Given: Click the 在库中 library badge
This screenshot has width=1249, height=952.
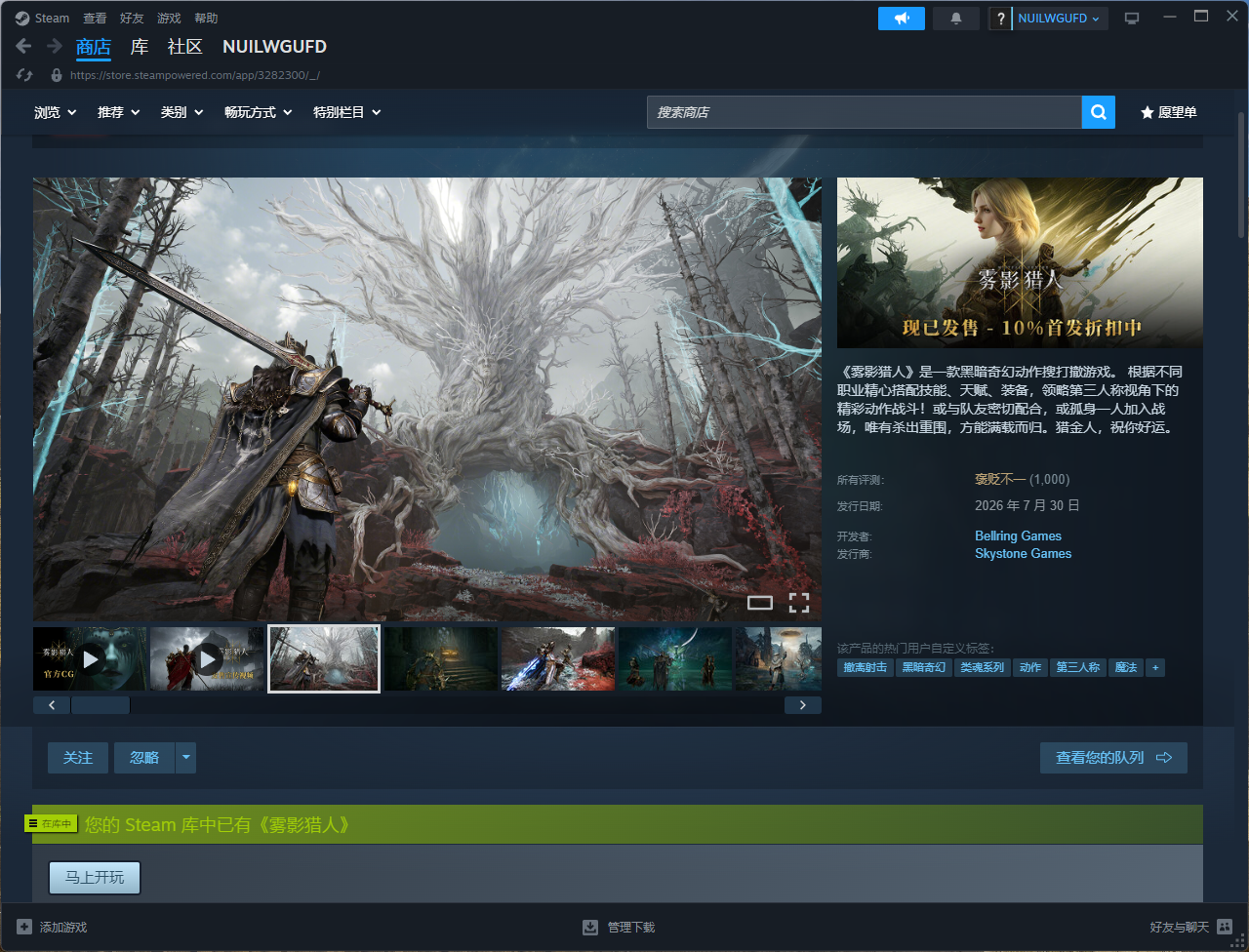Looking at the screenshot, I should [x=51, y=824].
